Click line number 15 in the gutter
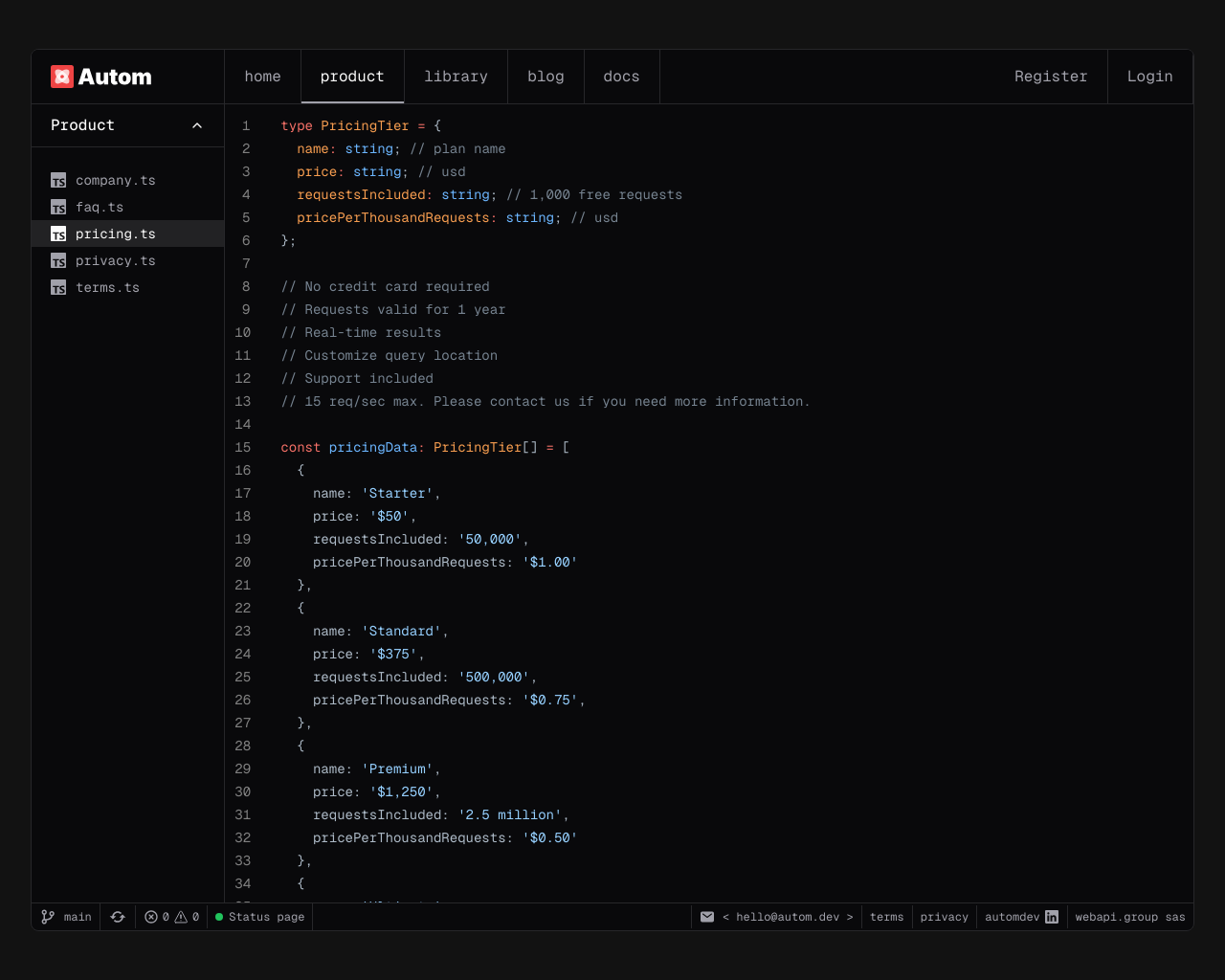This screenshot has width=1225, height=980. click(x=243, y=447)
